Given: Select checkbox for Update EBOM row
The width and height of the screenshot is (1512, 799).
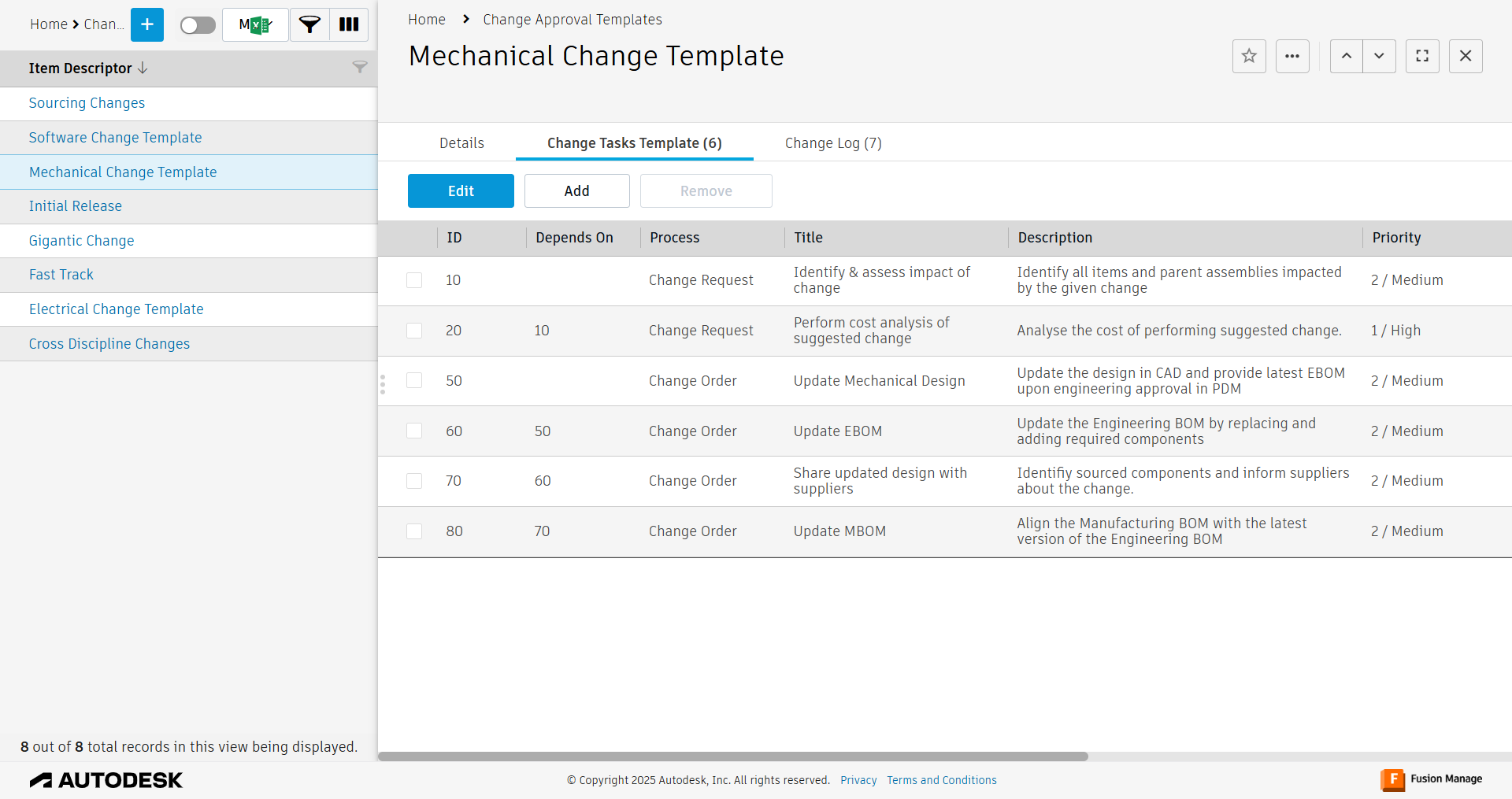Looking at the screenshot, I should [x=414, y=431].
